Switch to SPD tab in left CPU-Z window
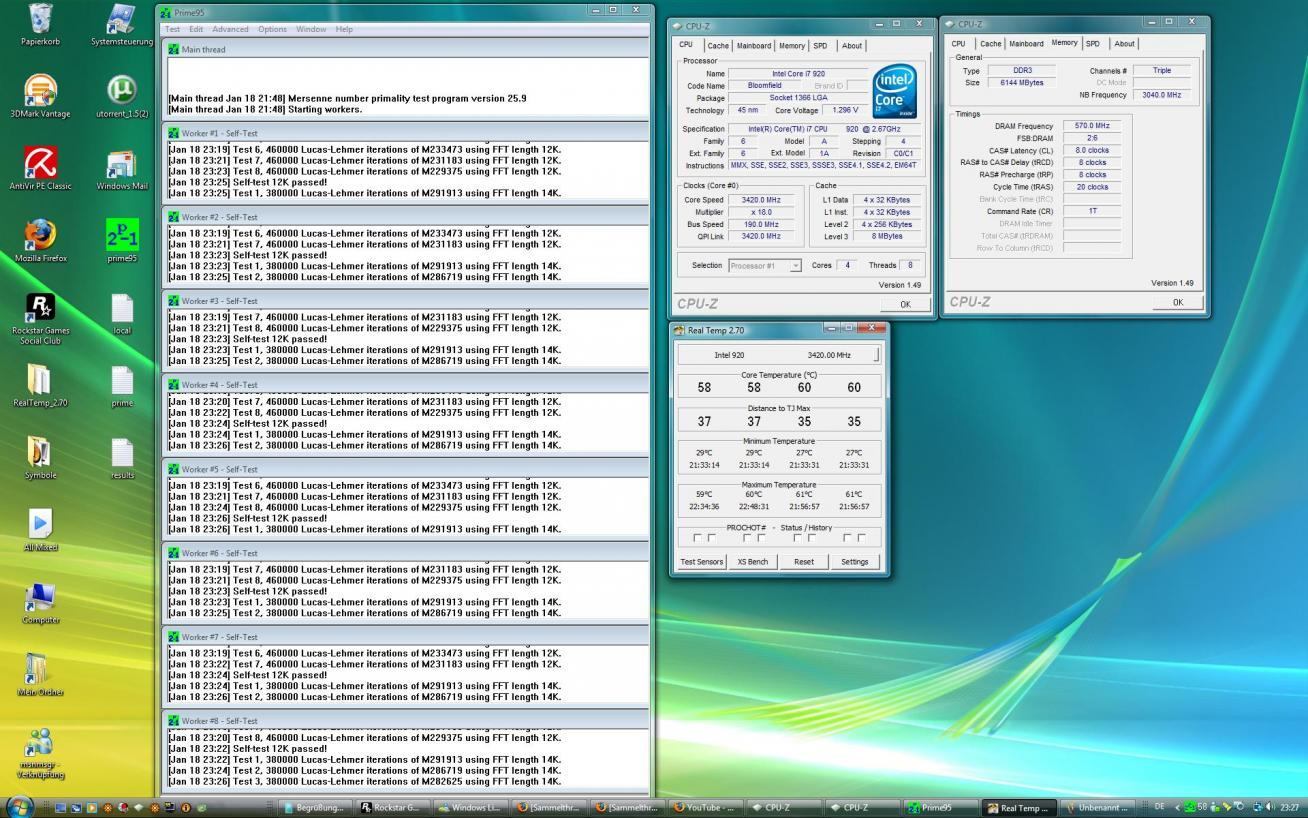Image resolution: width=1308 pixels, height=818 pixels. coord(820,46)
